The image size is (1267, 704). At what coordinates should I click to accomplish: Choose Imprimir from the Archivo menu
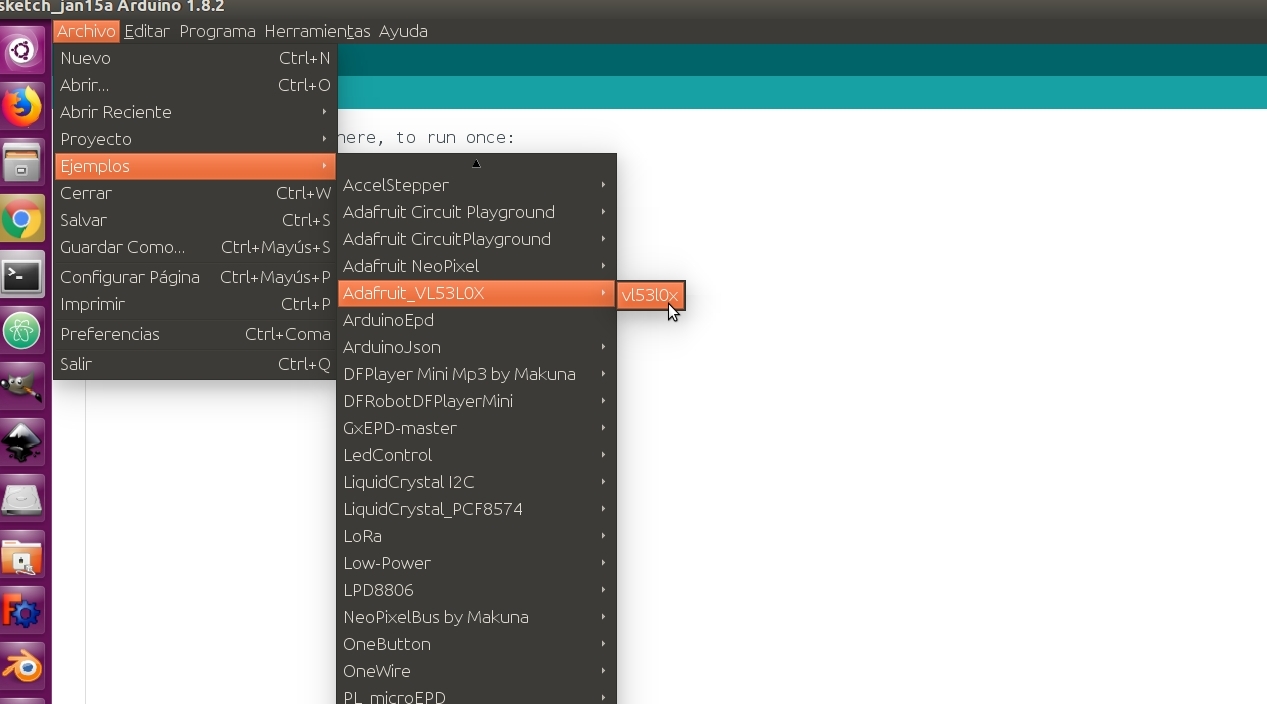coord(195,304)
